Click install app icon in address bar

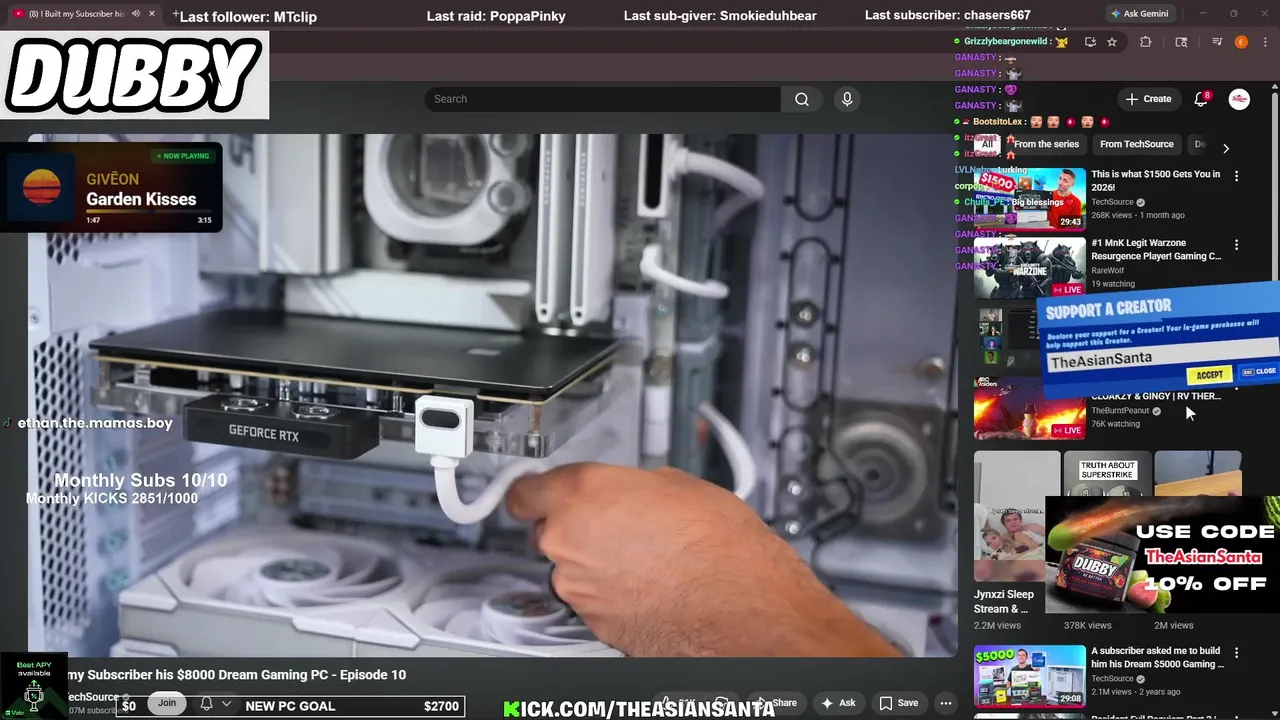pos(1090,42)
